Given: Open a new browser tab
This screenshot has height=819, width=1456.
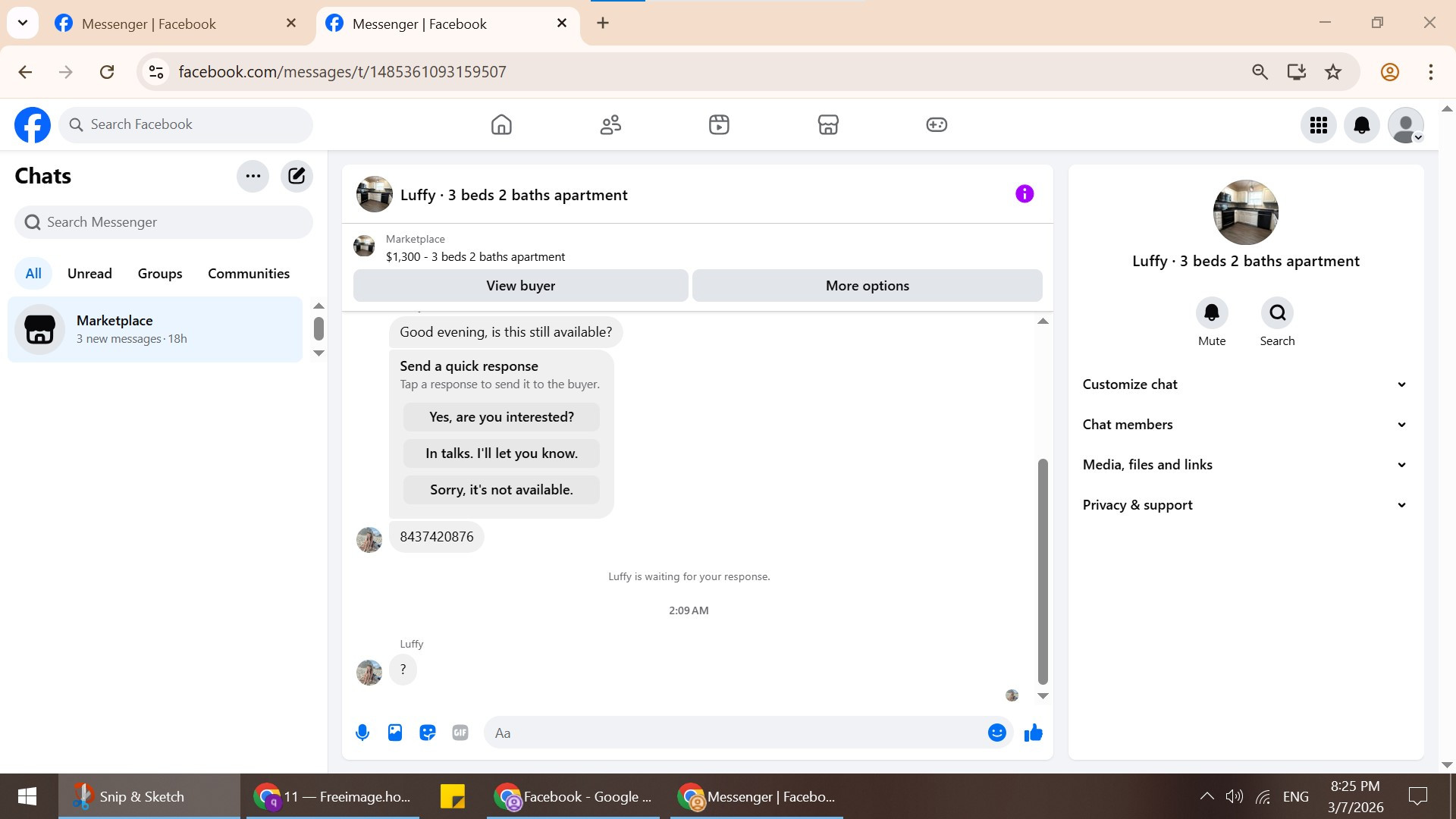Looking at the screenshot, I should tap(603, 23).
